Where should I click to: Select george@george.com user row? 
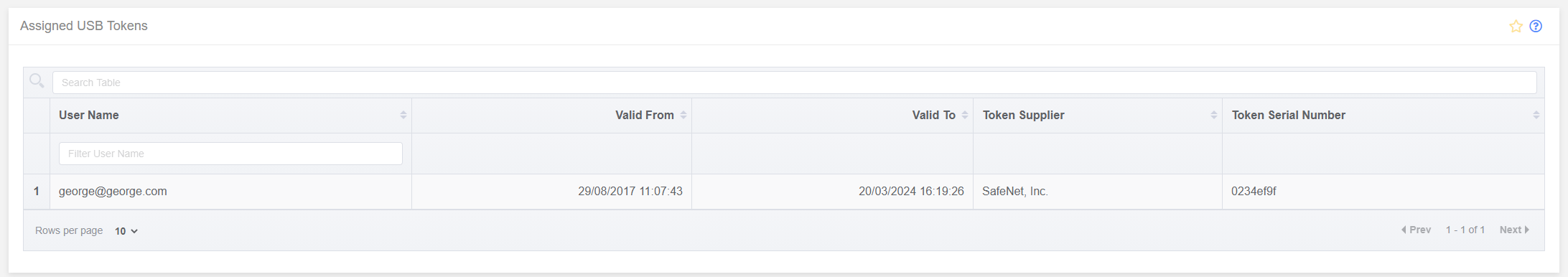784,192
